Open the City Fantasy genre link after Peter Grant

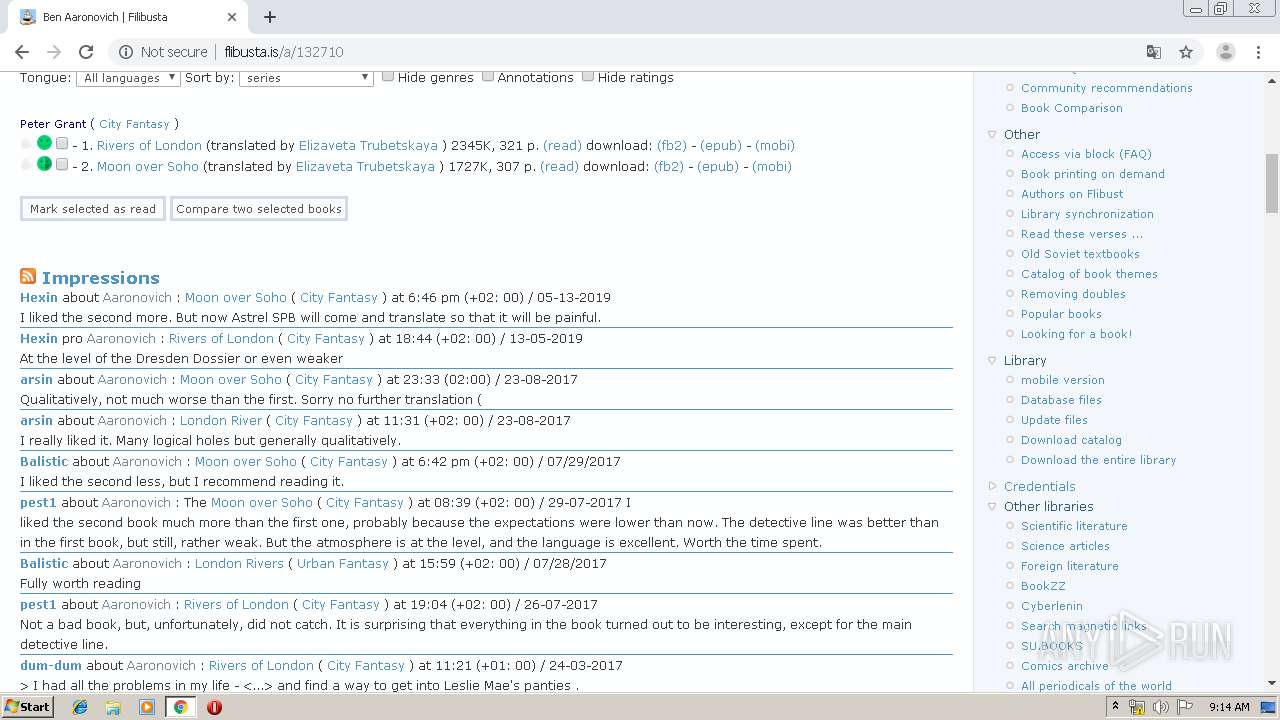(x=134, y=124)
